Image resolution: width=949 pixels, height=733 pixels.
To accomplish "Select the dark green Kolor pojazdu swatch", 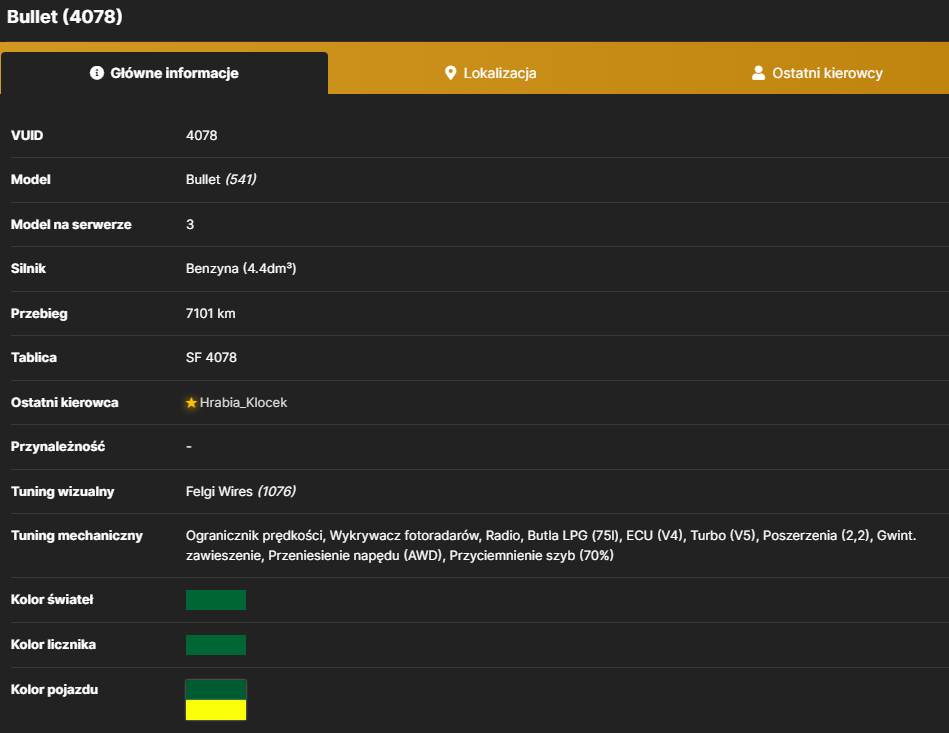I will (216, 690).
